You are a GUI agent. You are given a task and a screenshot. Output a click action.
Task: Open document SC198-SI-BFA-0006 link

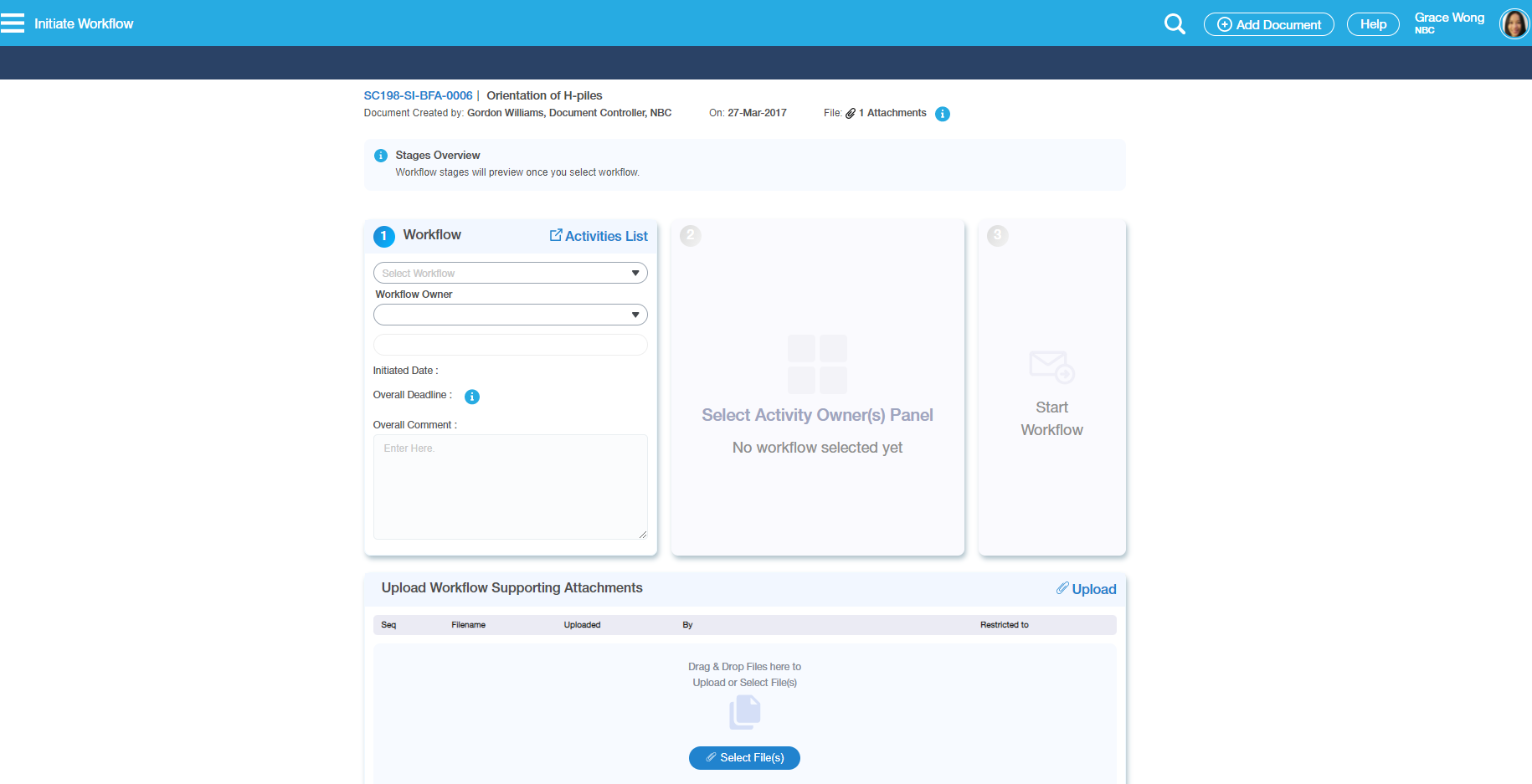[x=418, y=95]
